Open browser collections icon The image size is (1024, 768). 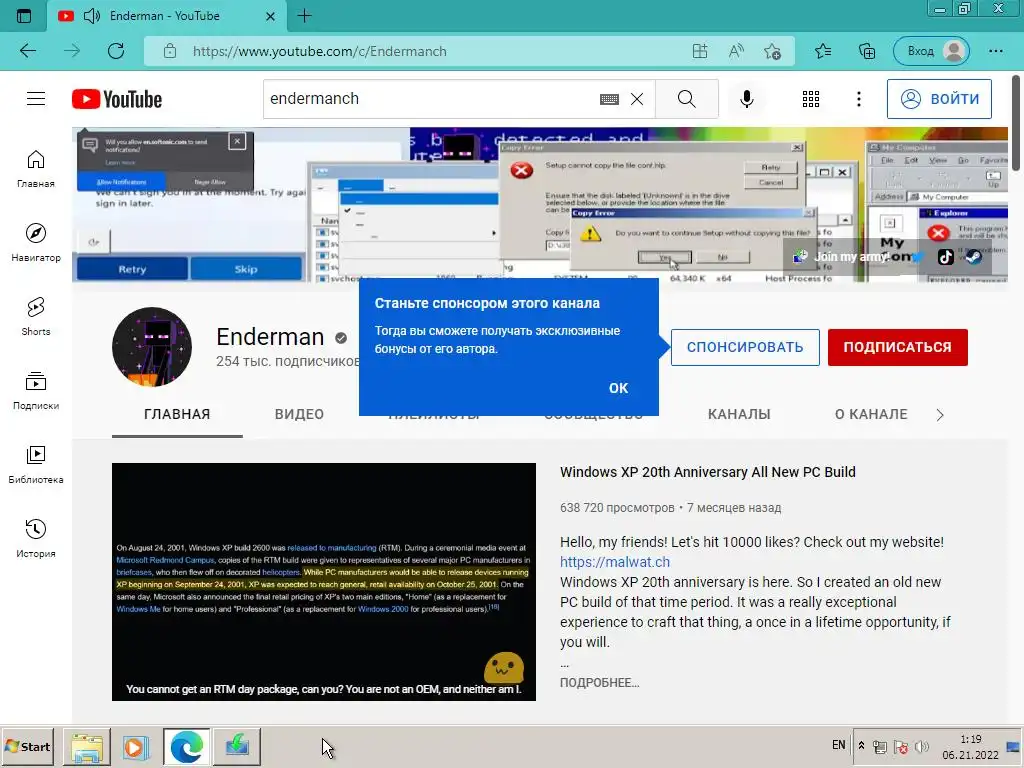click(x=867, y=51)
